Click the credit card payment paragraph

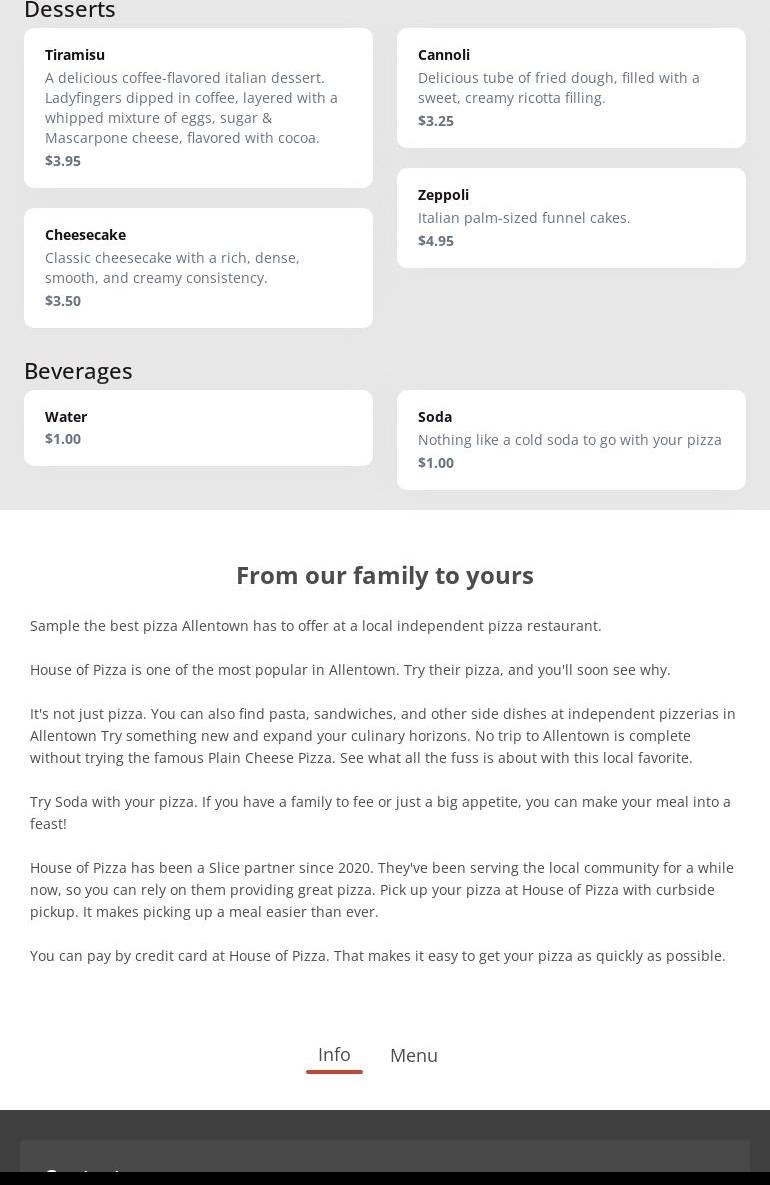pyautogui.click(x=378, y=956)
